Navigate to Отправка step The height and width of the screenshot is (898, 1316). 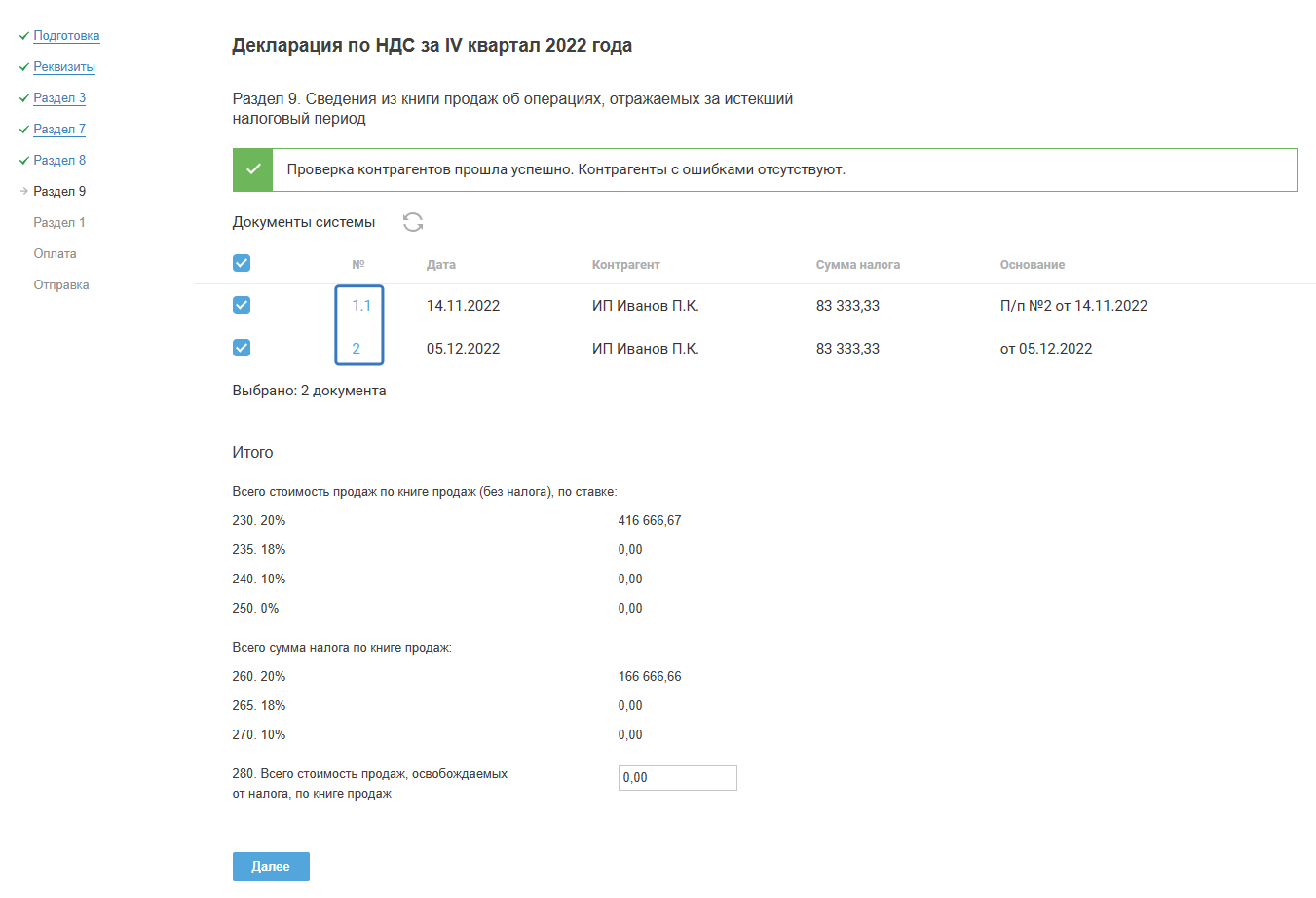click(x=61, y=285)
